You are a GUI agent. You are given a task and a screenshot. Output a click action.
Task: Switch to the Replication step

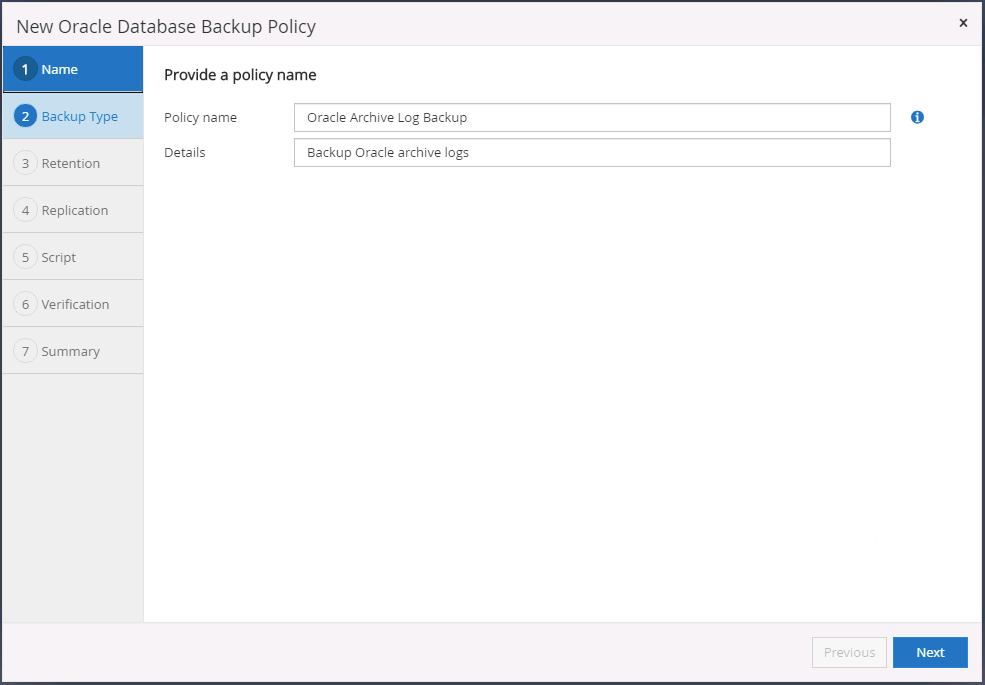(x=75, y=210)
